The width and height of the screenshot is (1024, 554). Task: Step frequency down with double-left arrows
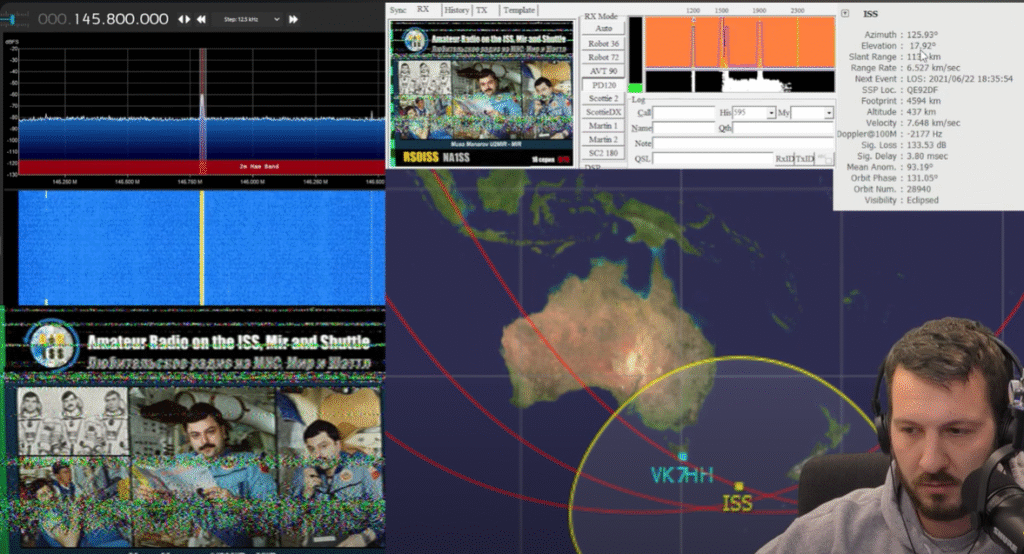click(x=201, y=19)
